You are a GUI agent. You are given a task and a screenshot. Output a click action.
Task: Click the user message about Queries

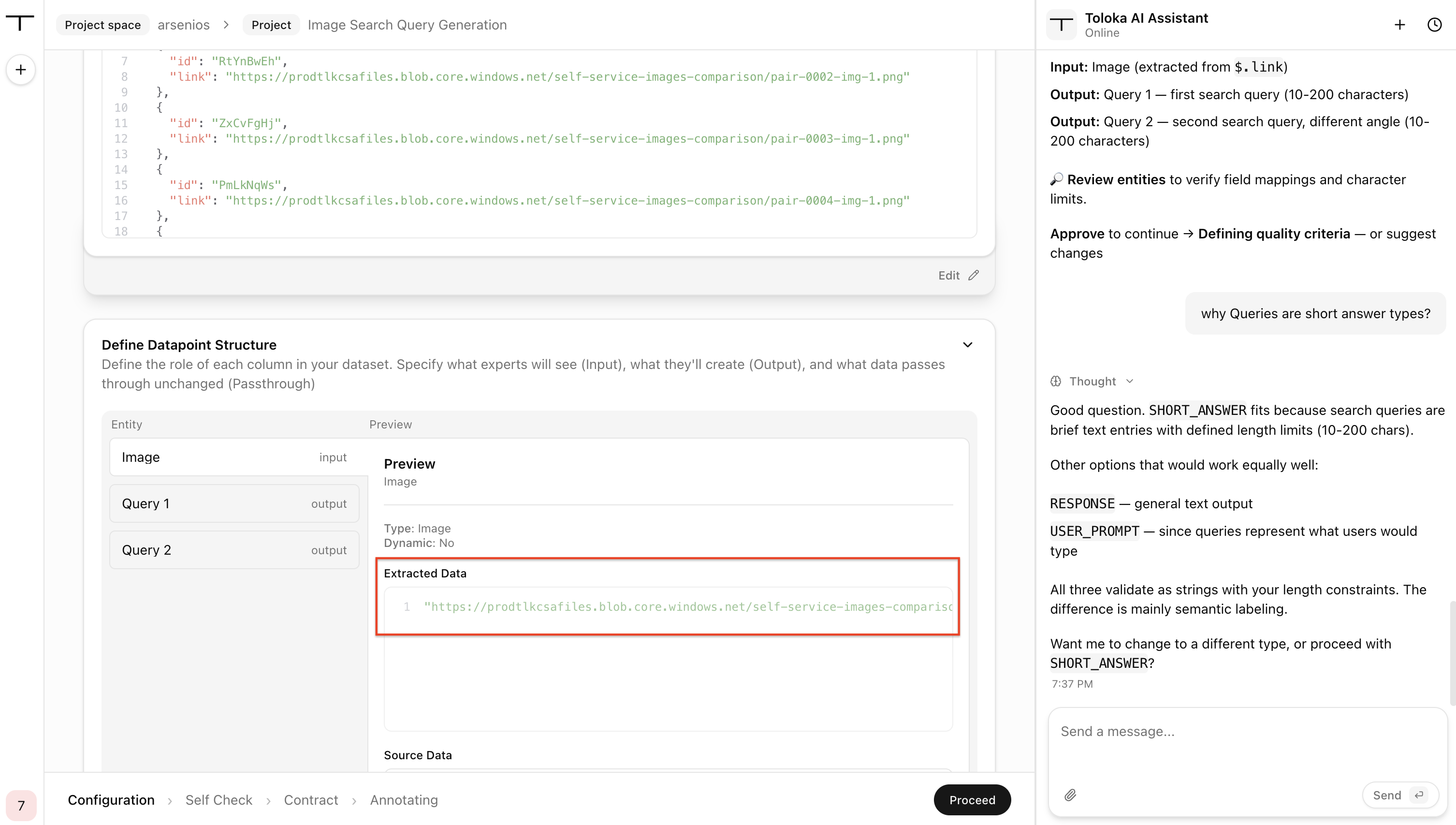point(1315,314)
